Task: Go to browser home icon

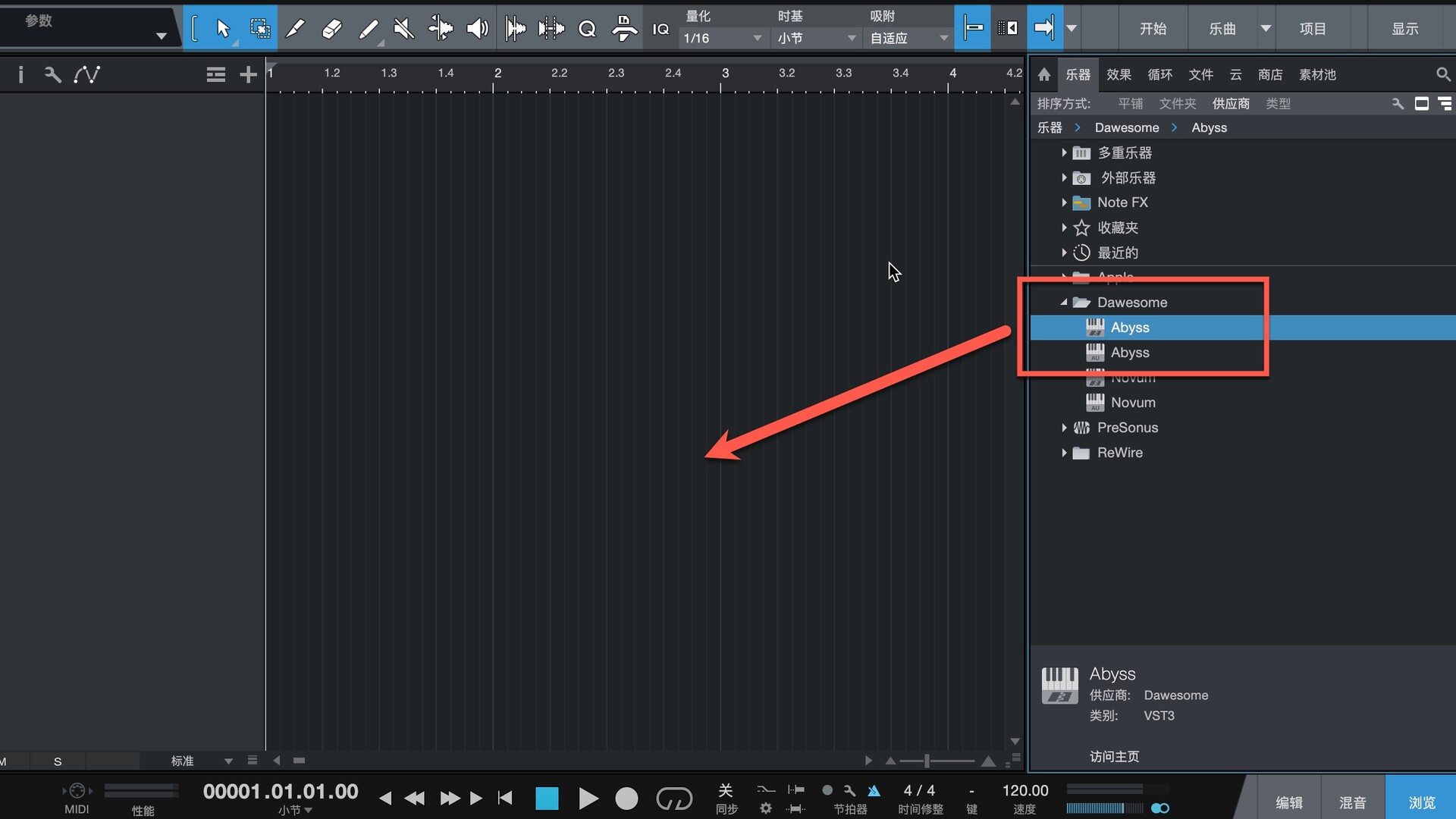Action: click(1044, 74)
